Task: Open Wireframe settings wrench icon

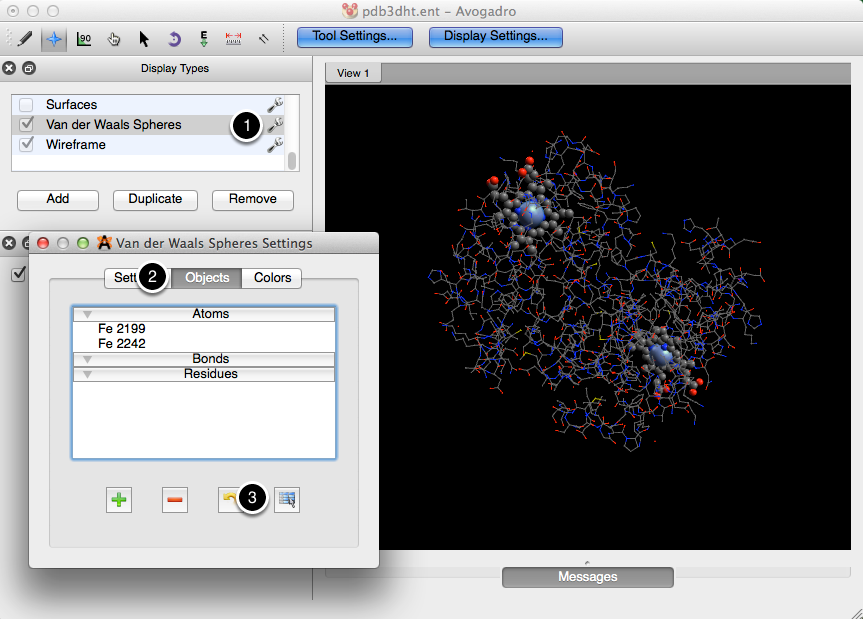Action: pyautogui.click(x=275, y=145)
